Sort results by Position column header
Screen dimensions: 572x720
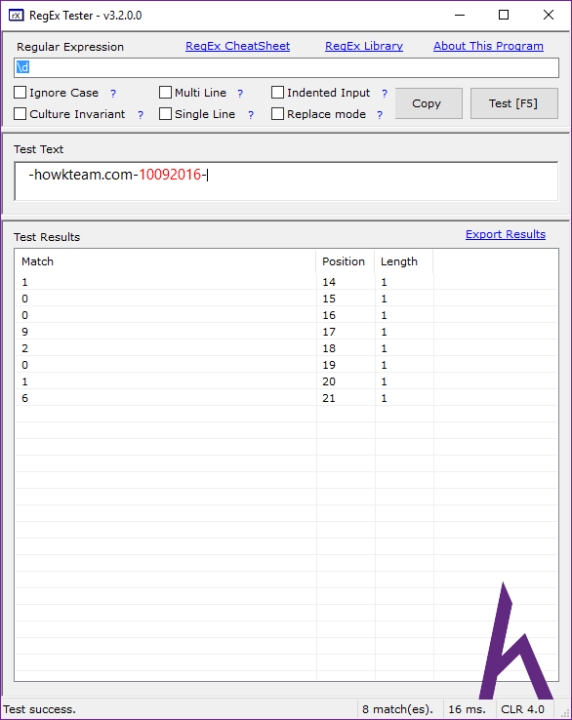click(x=345, y=261)
